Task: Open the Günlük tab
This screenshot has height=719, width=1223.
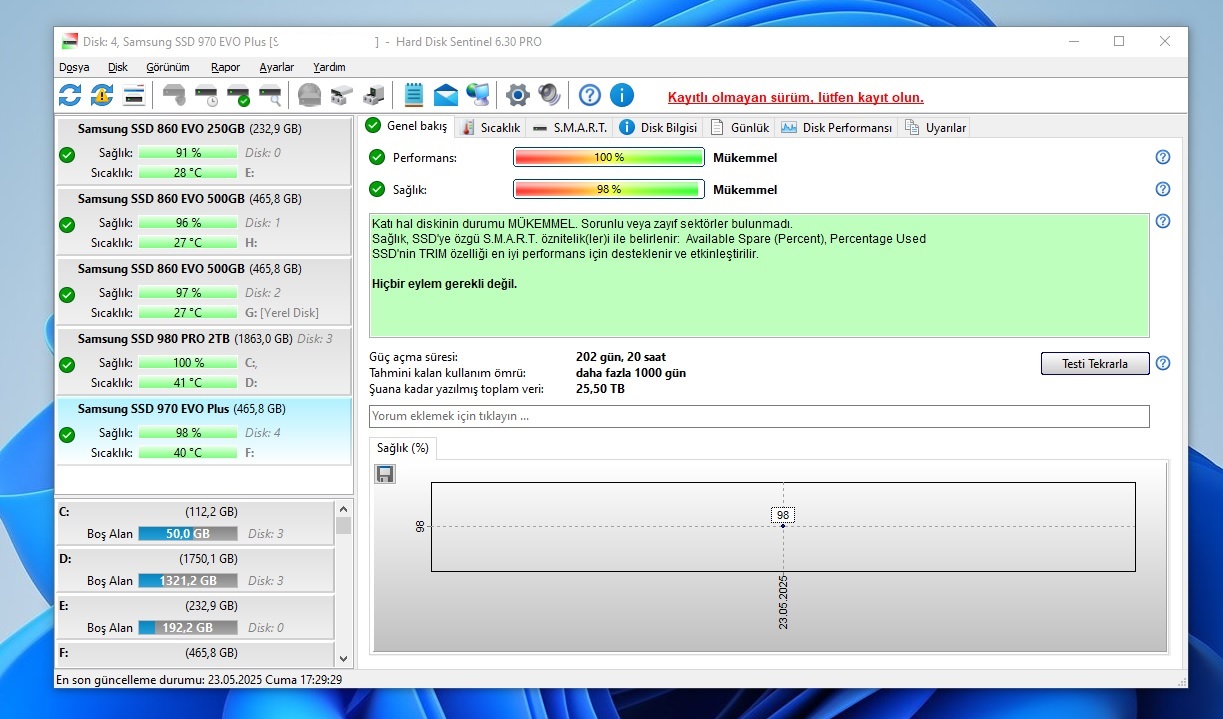Action: coord(739,128)
